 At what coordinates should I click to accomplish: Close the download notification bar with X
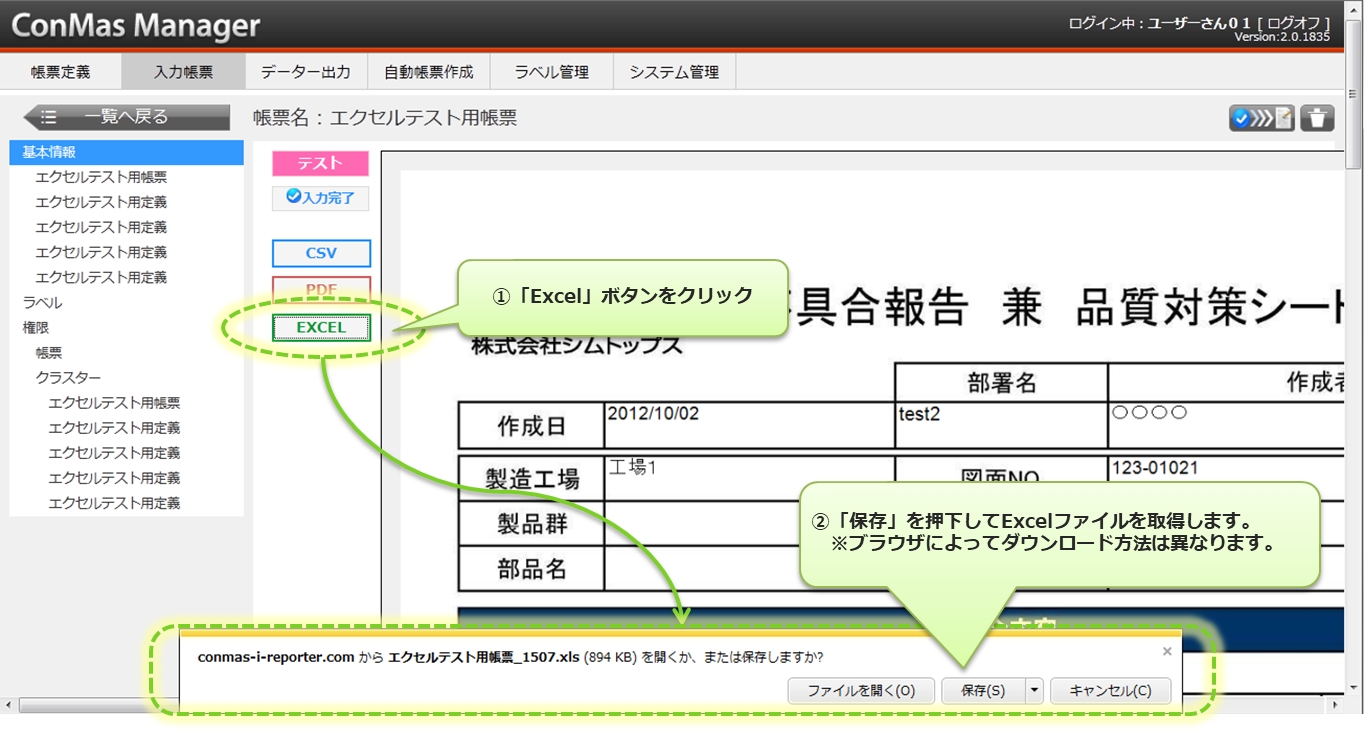click(x=1166, y=651)
